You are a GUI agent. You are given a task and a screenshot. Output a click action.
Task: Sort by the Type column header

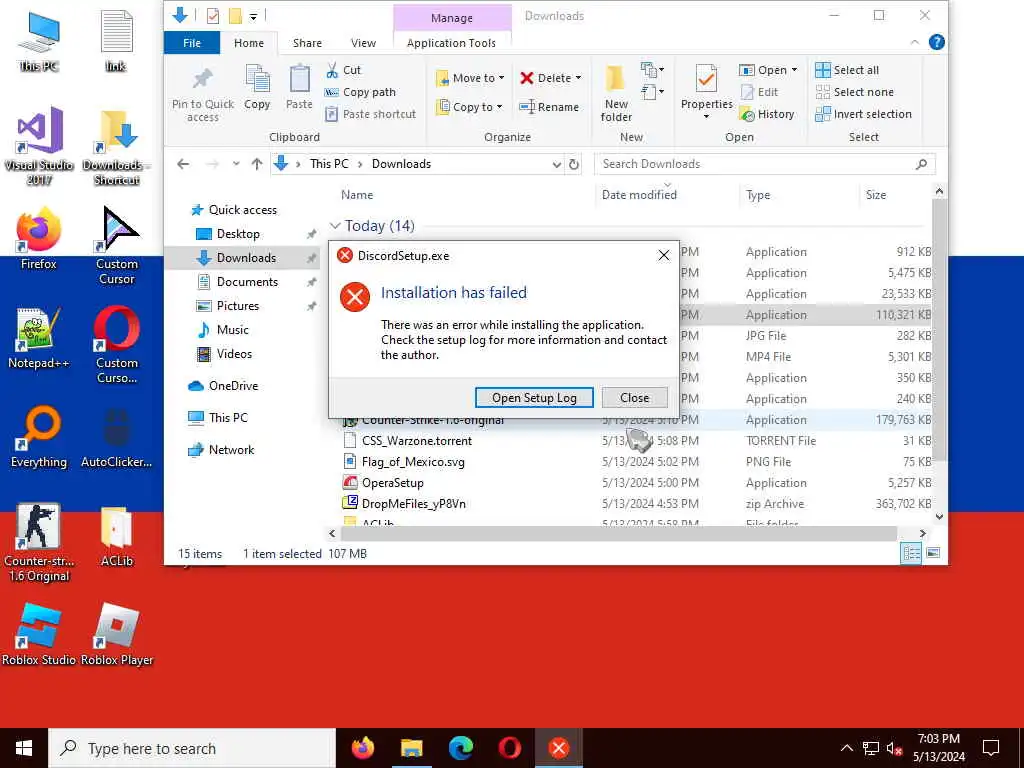[758, 195]
